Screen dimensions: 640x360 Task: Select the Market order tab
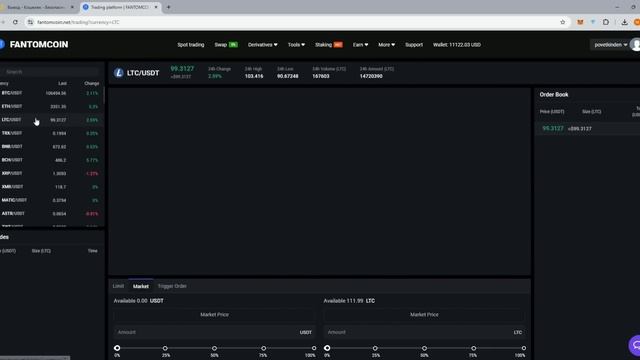141,286
